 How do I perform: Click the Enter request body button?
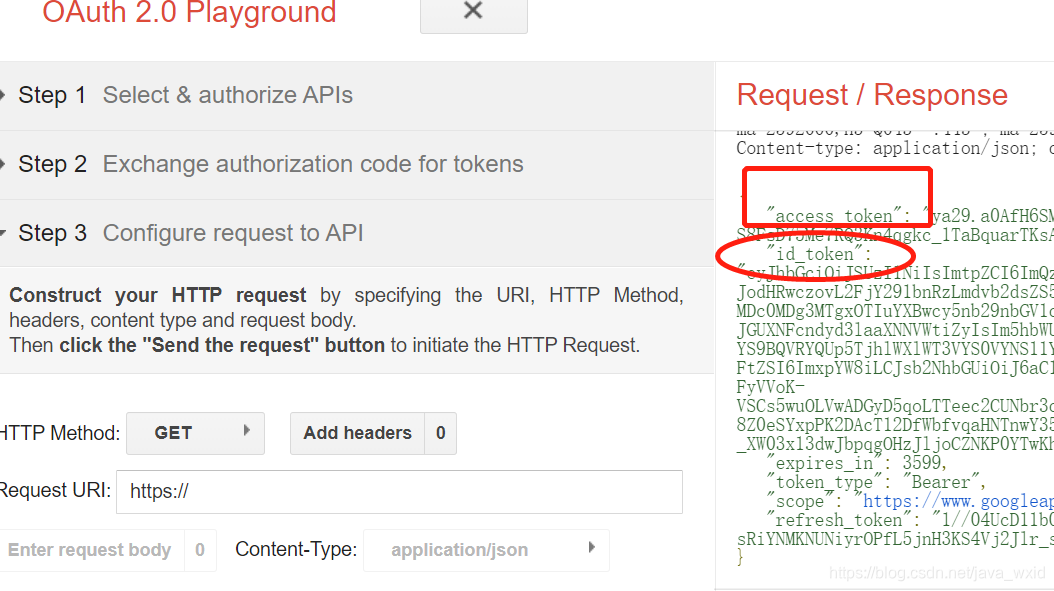[x=90, y=550]
